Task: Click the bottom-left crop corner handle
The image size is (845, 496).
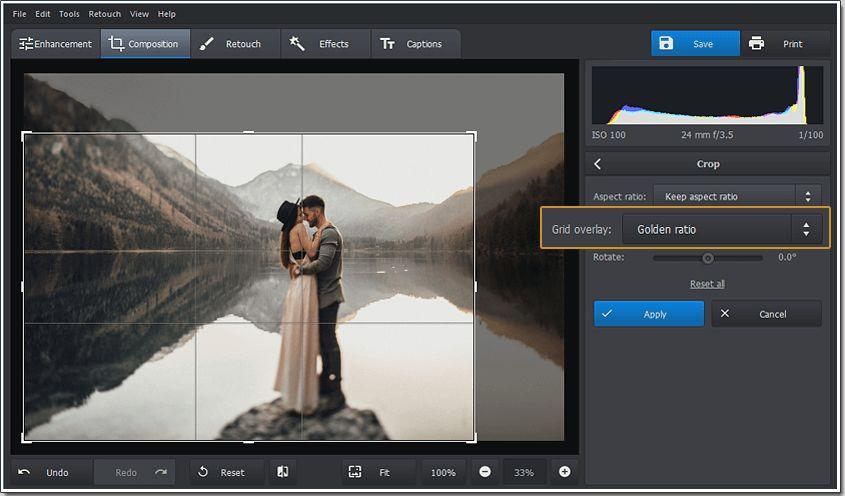Action: click(25, 439)
